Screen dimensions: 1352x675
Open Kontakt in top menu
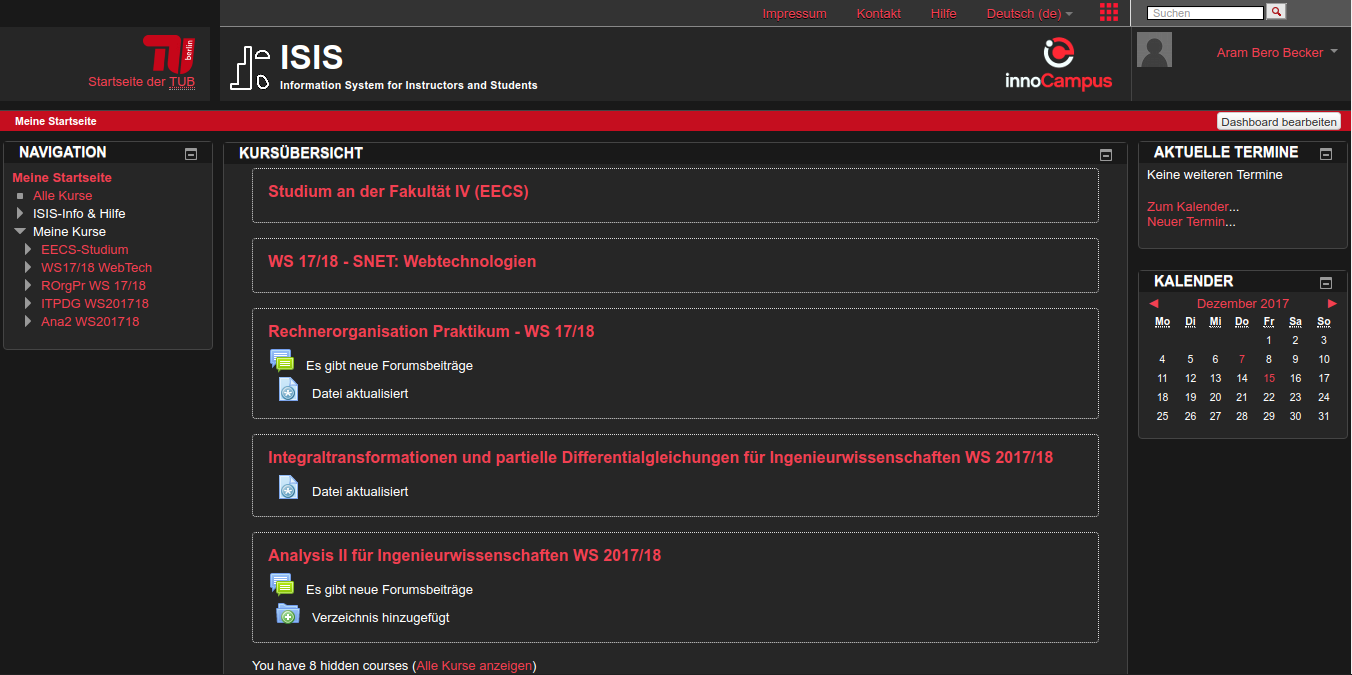(878, 13)
